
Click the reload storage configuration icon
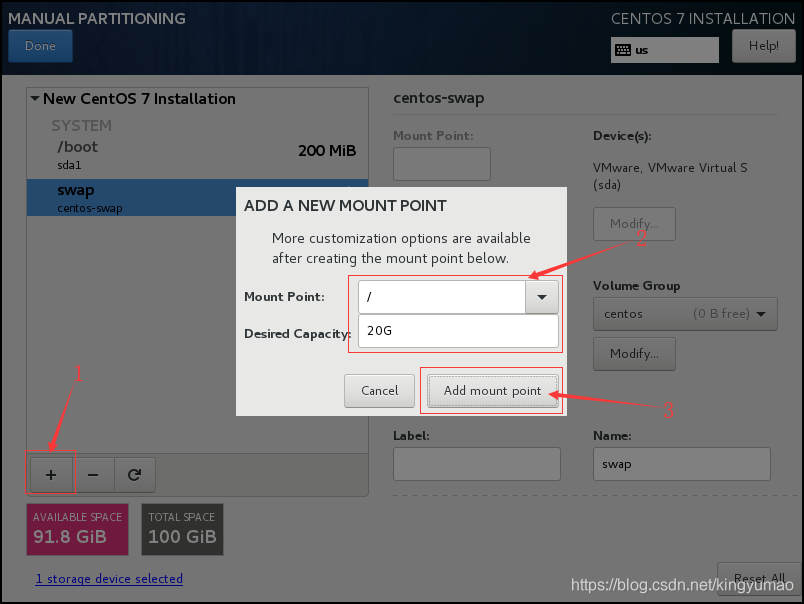134,475
